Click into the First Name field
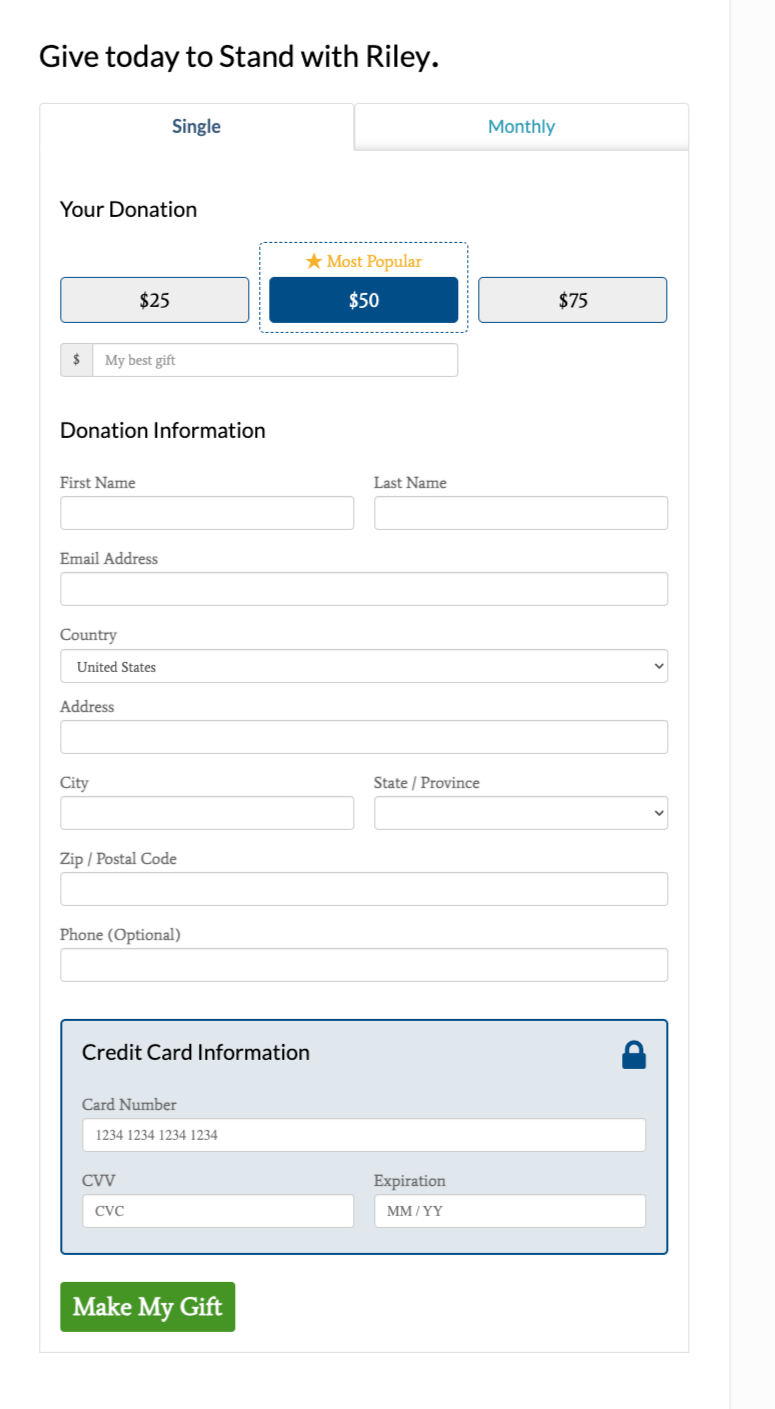Screen dimensions: 775x1409 [x=207, y=513]
